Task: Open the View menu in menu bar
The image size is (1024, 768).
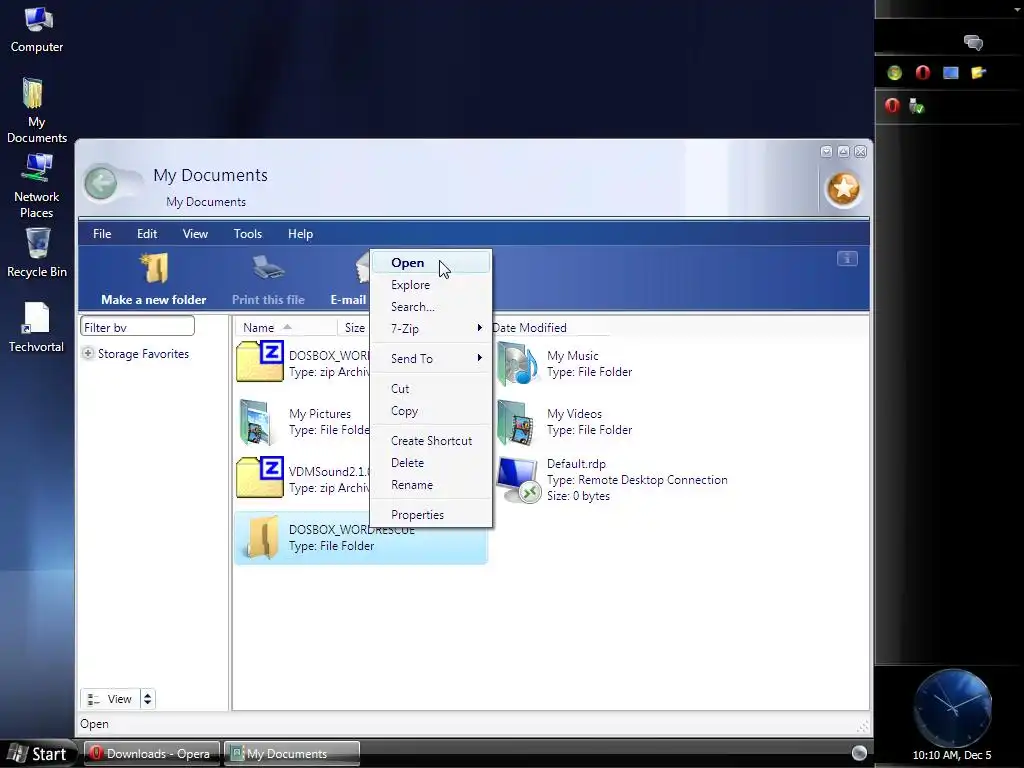Action: [x=195, y=234]
